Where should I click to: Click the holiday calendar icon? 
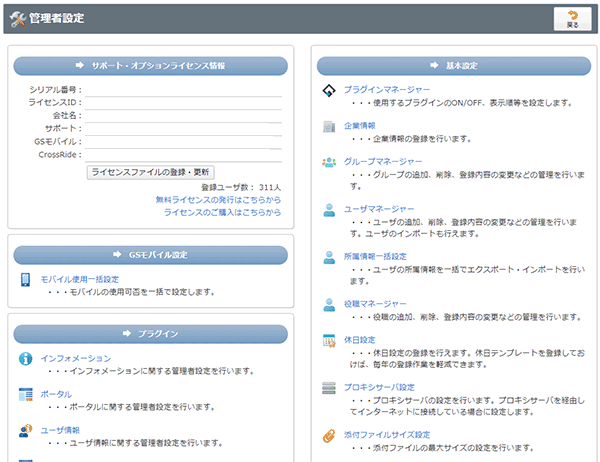(x=329, y=341)
